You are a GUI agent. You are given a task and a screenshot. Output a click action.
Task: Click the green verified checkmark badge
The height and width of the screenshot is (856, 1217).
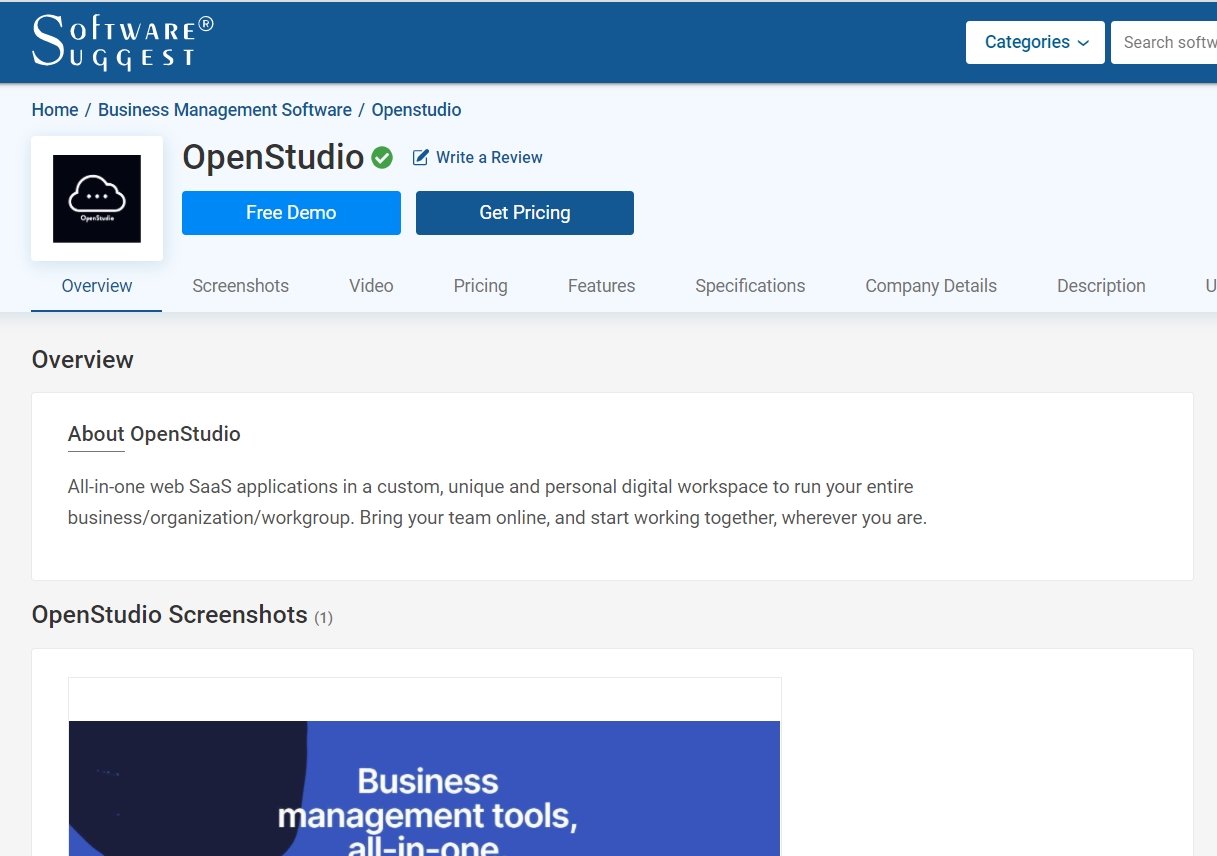382,158
